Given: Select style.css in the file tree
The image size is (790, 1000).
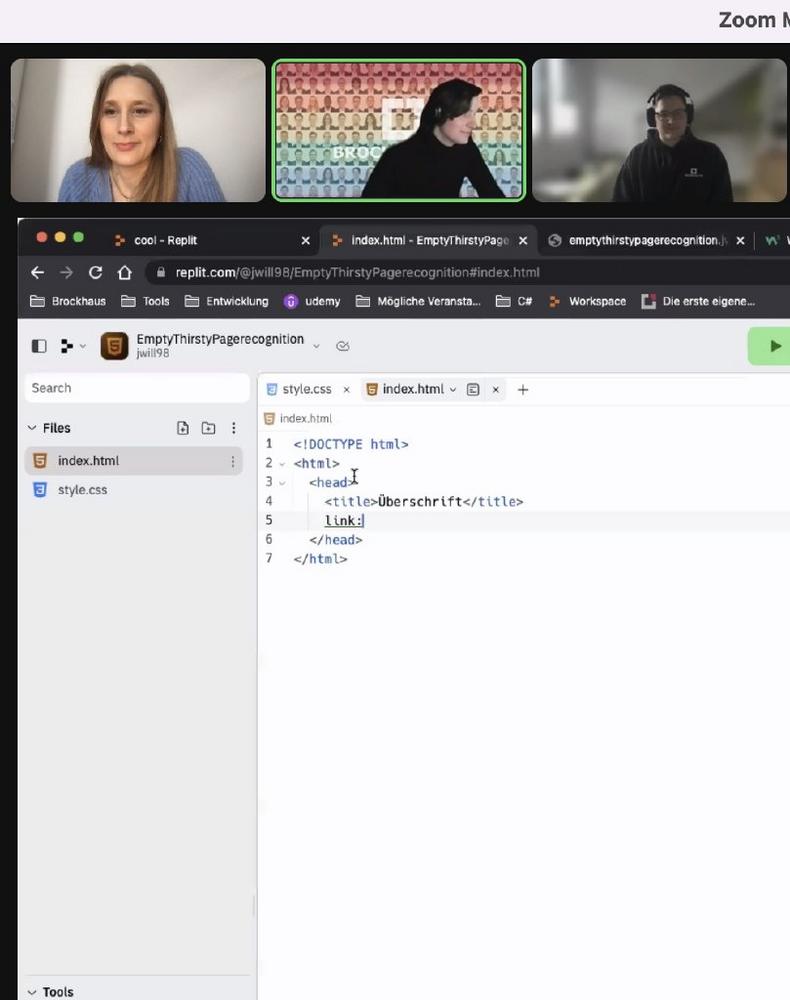Looking at the screenshot, I should coord(82,490).
